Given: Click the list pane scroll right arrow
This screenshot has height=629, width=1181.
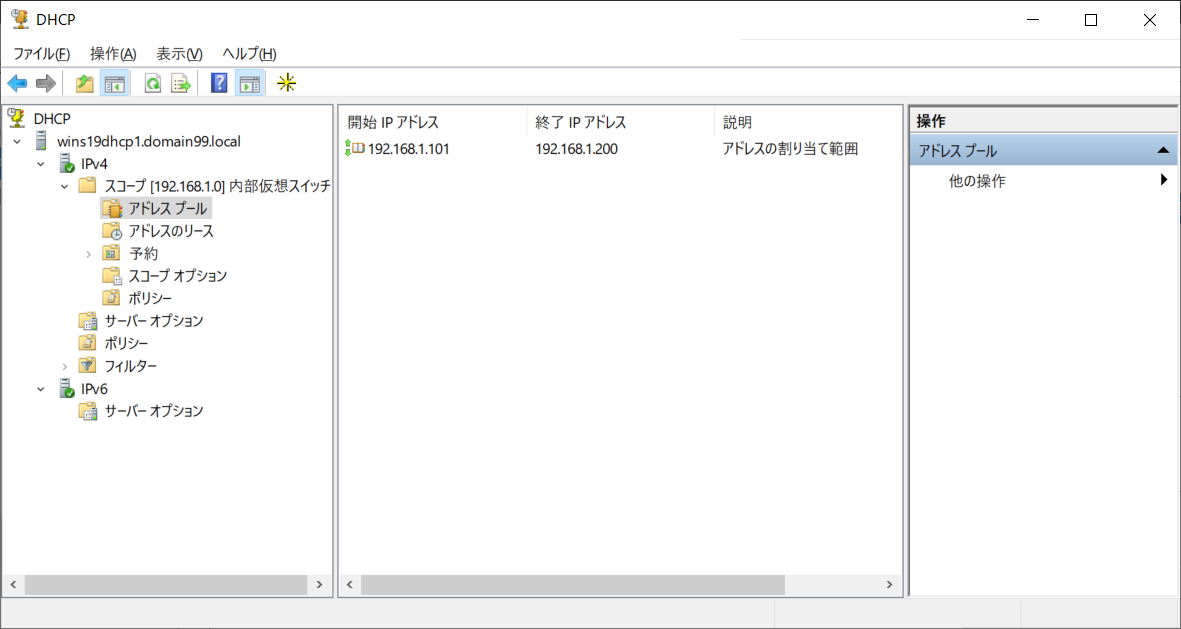Looking at the screenshot, I should coord(890,585).
